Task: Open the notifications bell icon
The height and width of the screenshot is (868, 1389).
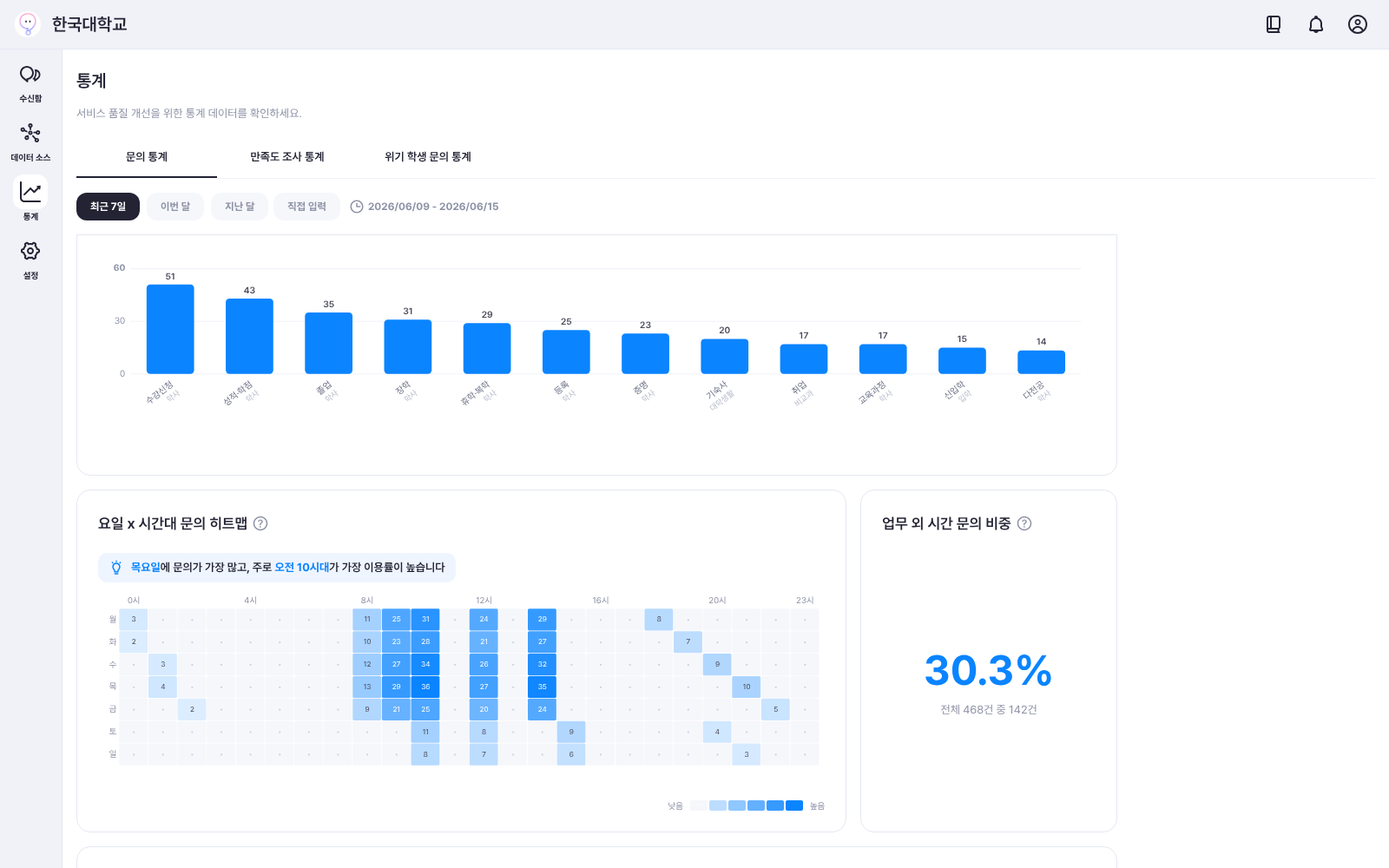Action: coord(1316,24)
